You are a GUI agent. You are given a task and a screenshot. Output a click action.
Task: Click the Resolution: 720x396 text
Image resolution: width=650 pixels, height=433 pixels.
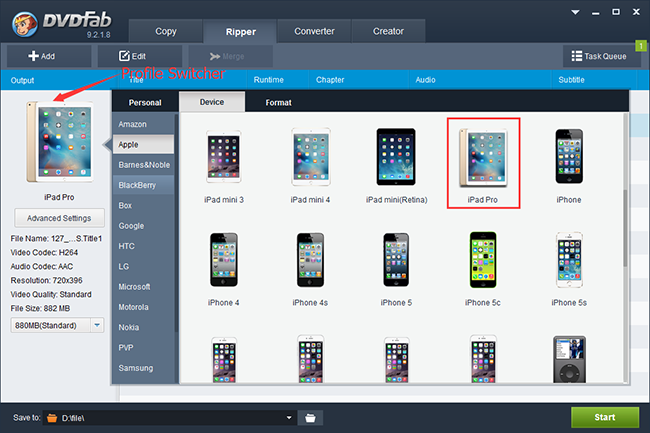(x=46, y=280)
